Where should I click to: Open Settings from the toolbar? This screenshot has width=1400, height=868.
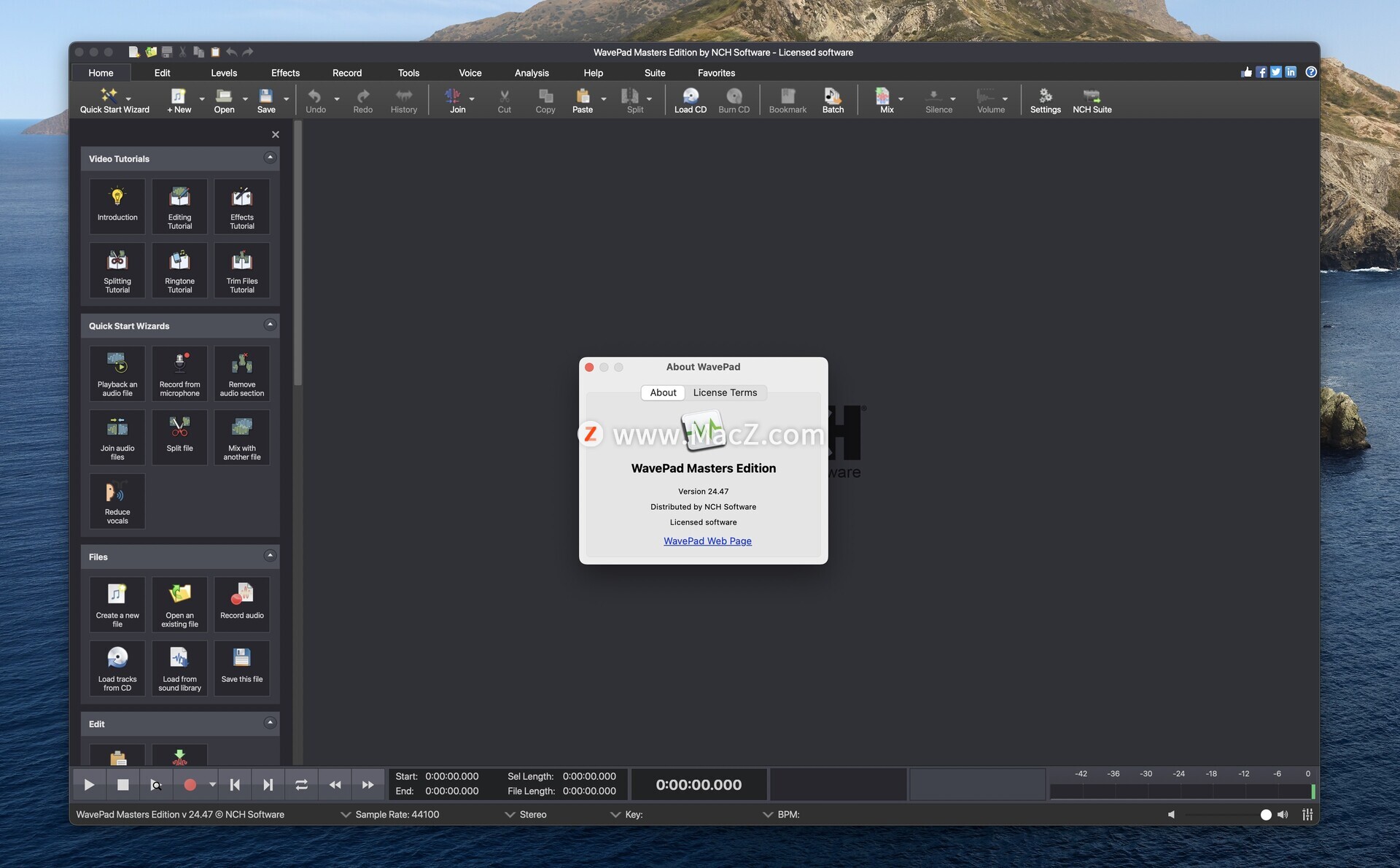1045,101
